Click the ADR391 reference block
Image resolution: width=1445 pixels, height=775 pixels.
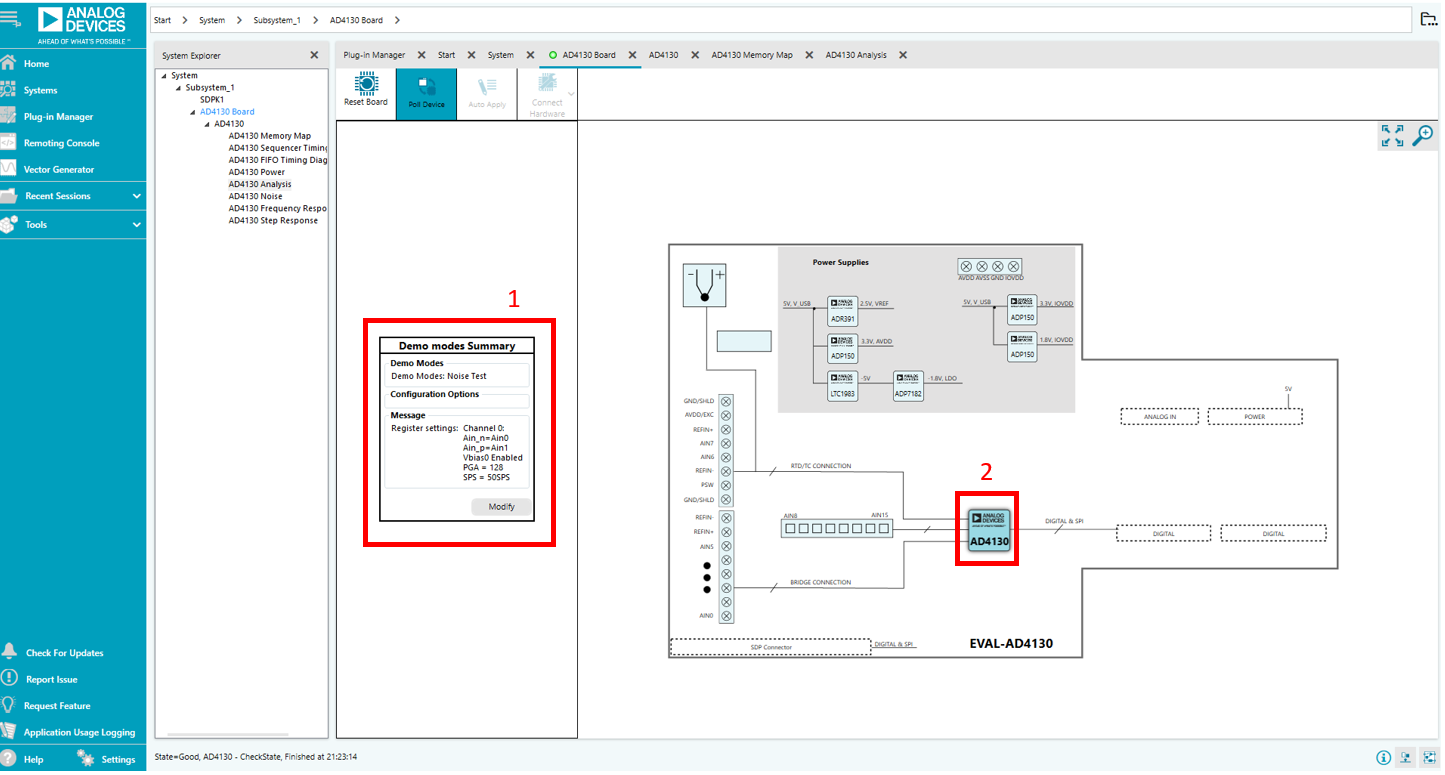842,310
